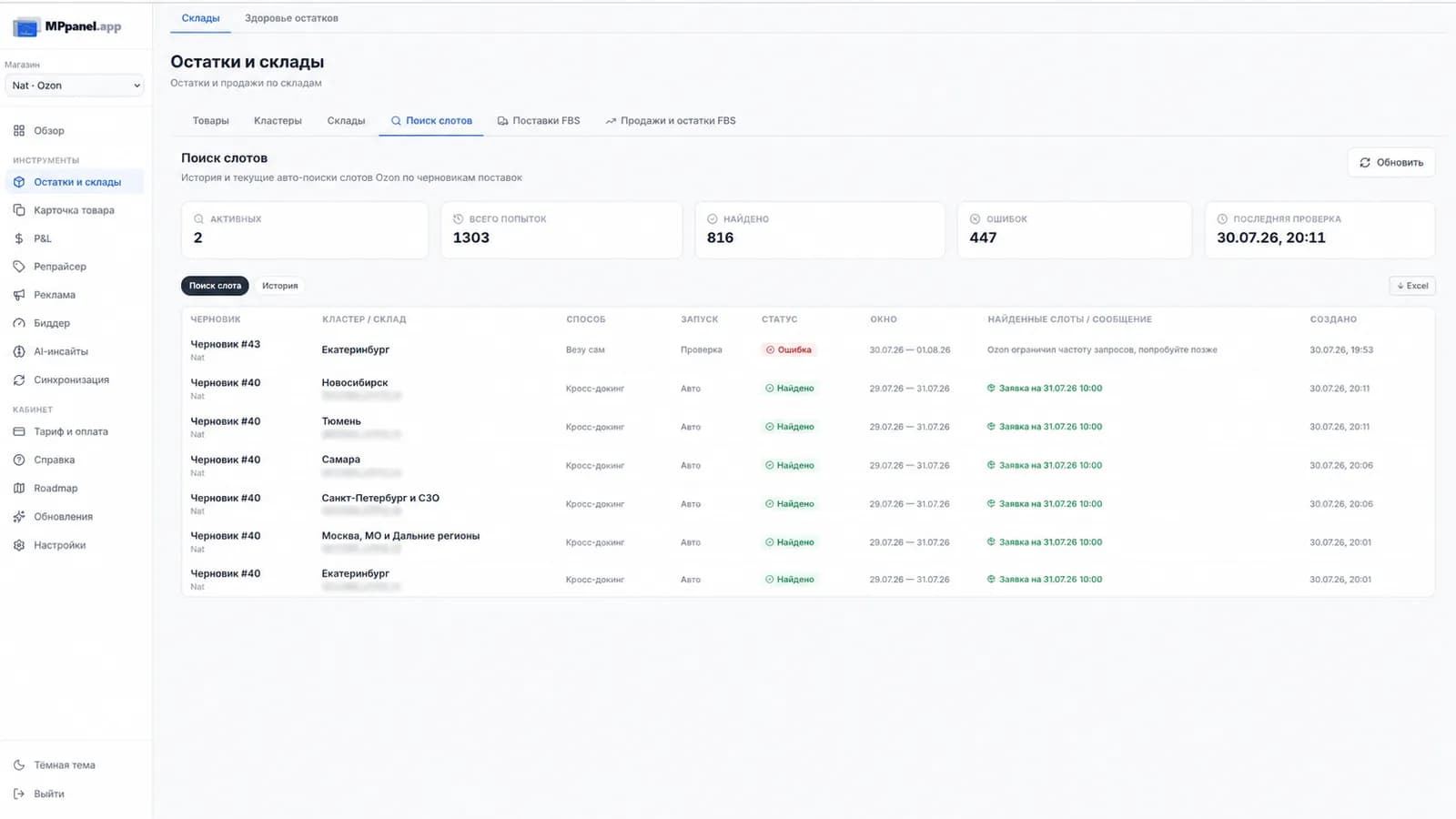Click the Репрайсер tag icon
This screenshot has width=1456, height=819.
point(19,267)
